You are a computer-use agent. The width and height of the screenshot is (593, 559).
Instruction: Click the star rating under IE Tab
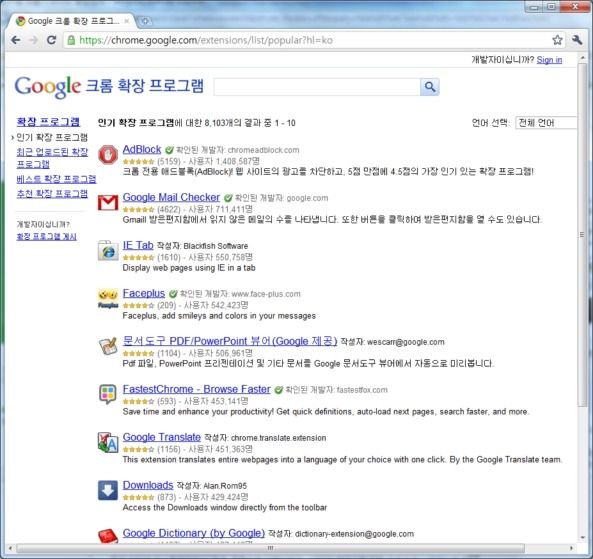coord(138,258)
